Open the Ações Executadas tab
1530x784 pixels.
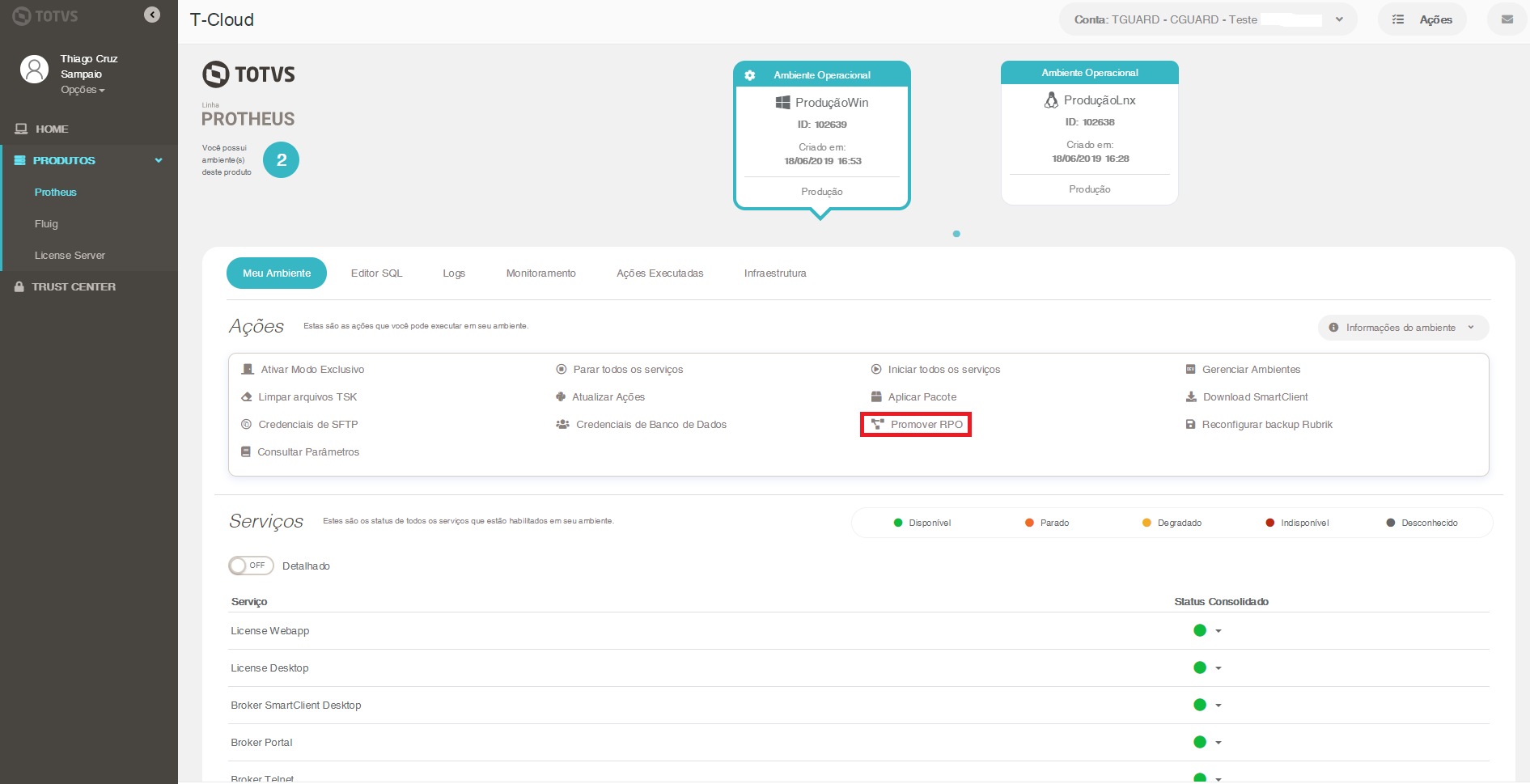pyautogui.click(x=660, y=273)
